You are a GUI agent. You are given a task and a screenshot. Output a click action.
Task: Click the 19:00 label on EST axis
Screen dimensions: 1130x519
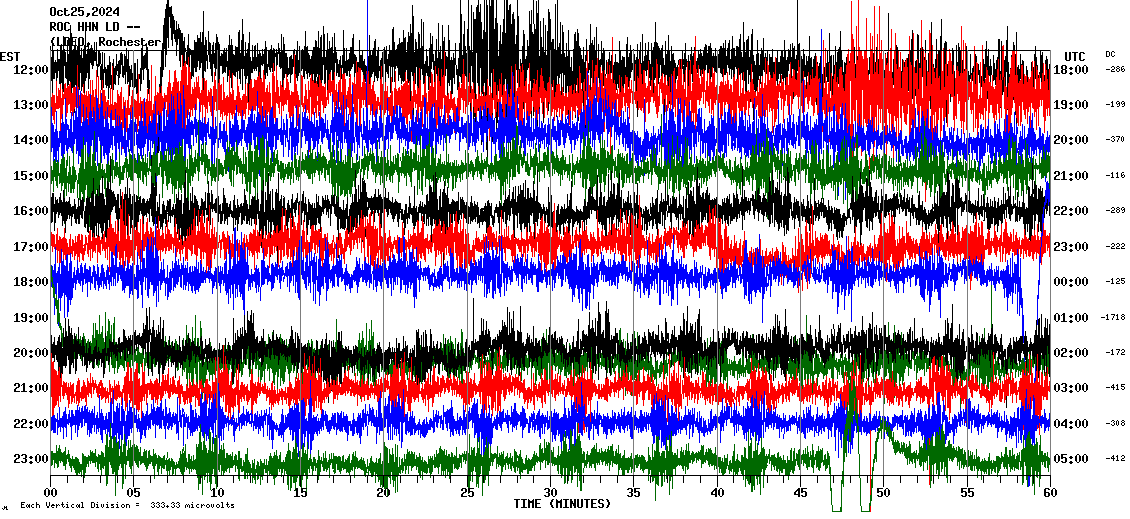tap(31, 317)
